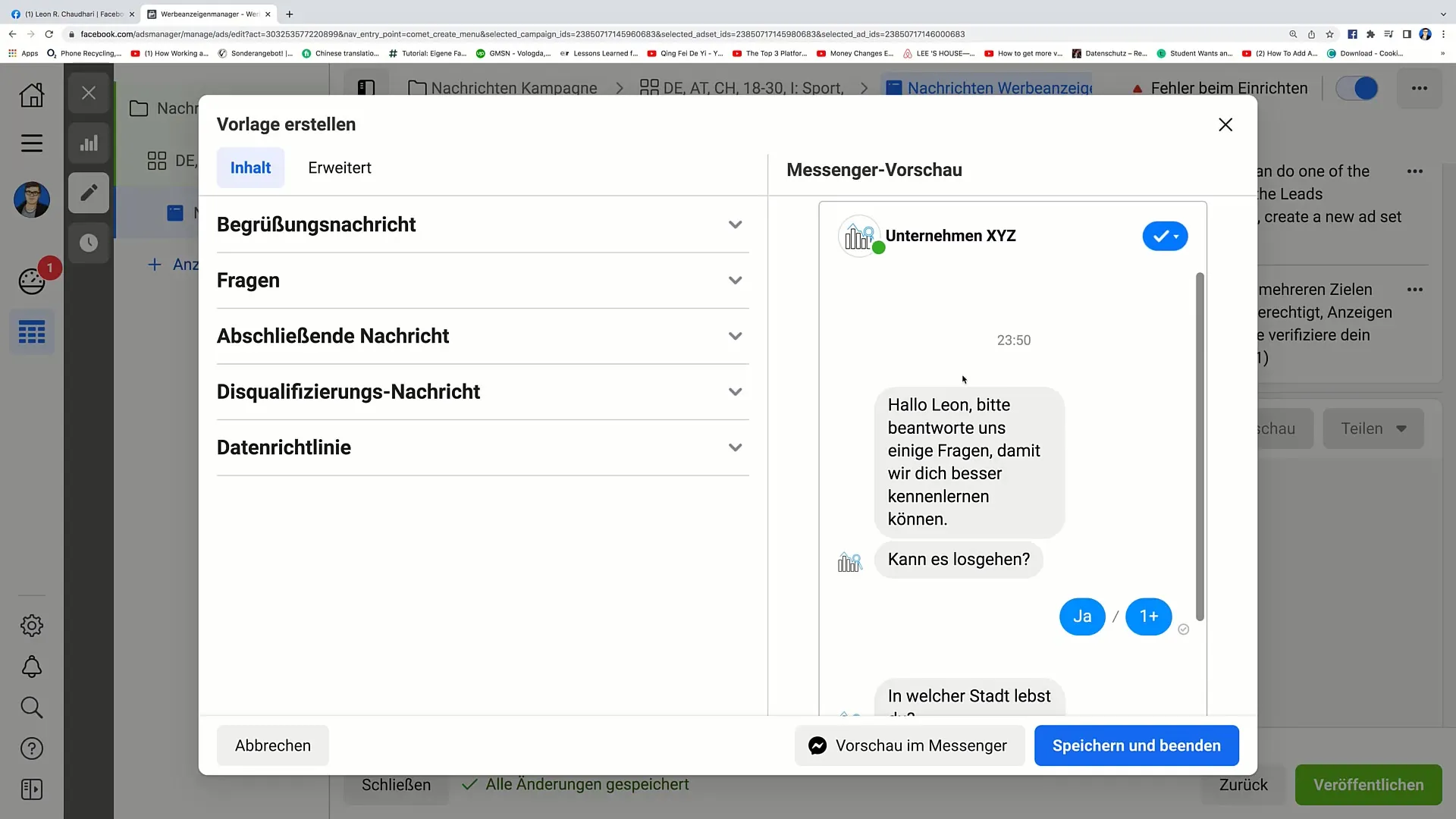The height and width of the screenshot is (819, 1456).
Task: Toggle the ad on/off switch in header
Action: tap(1357, 88)
